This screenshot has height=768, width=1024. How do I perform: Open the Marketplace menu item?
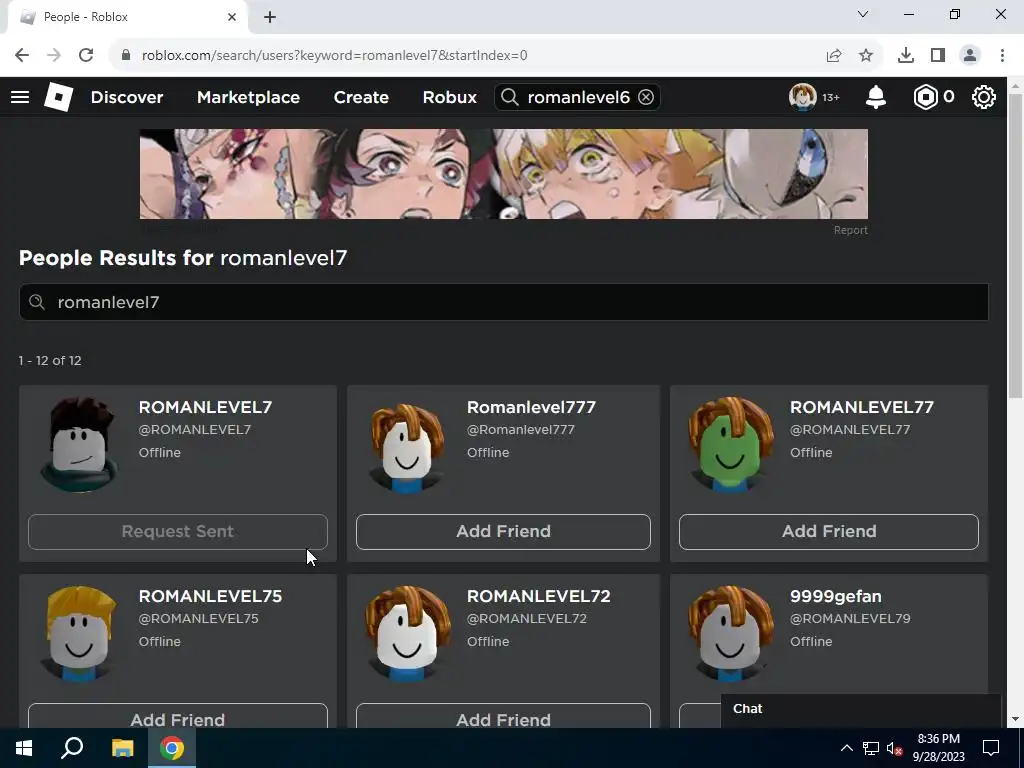pyautogui.click(x=248, y=97)
